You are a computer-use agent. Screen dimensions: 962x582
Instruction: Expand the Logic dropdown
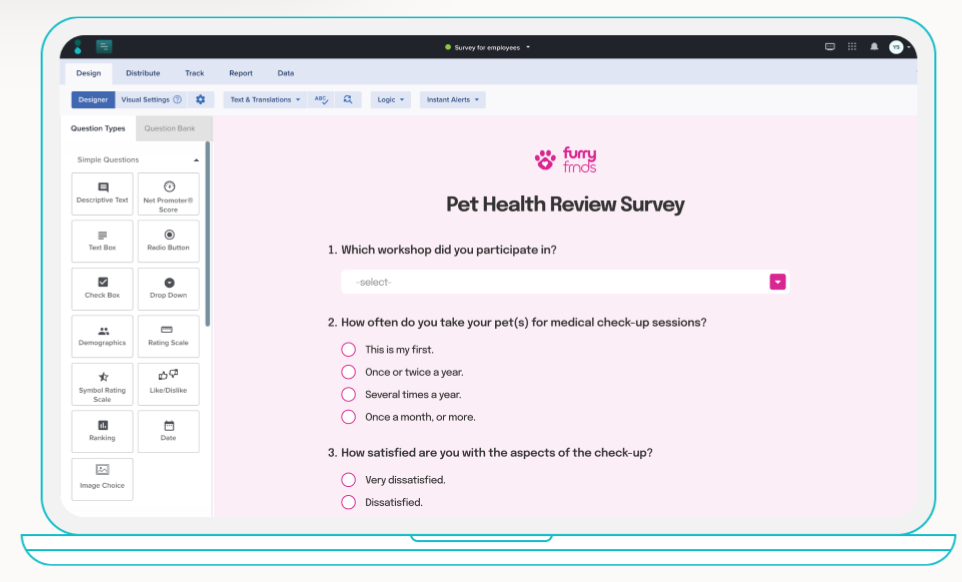390,100
